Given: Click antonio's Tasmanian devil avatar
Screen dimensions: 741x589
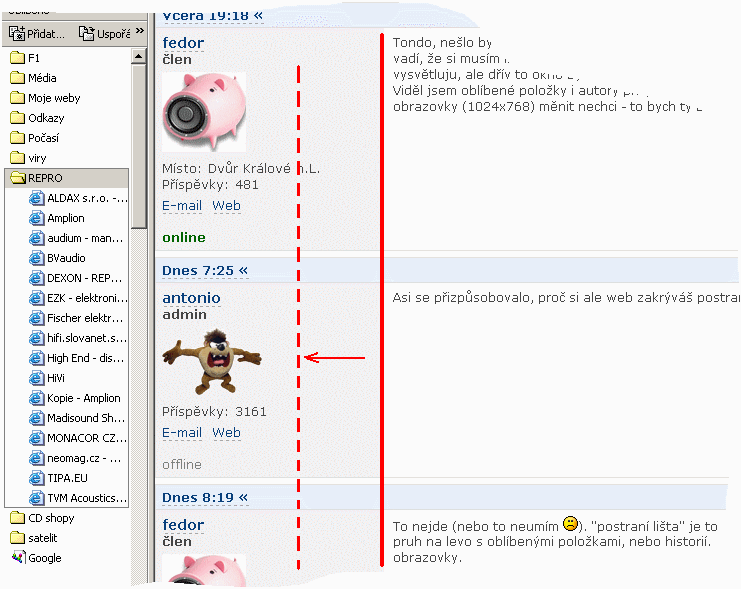Looking at the screenshot, I should [212, 362].
